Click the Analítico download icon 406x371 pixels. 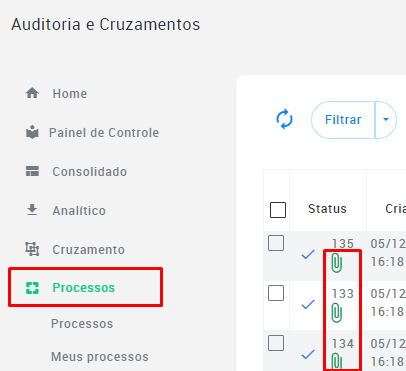coord(32,210)
